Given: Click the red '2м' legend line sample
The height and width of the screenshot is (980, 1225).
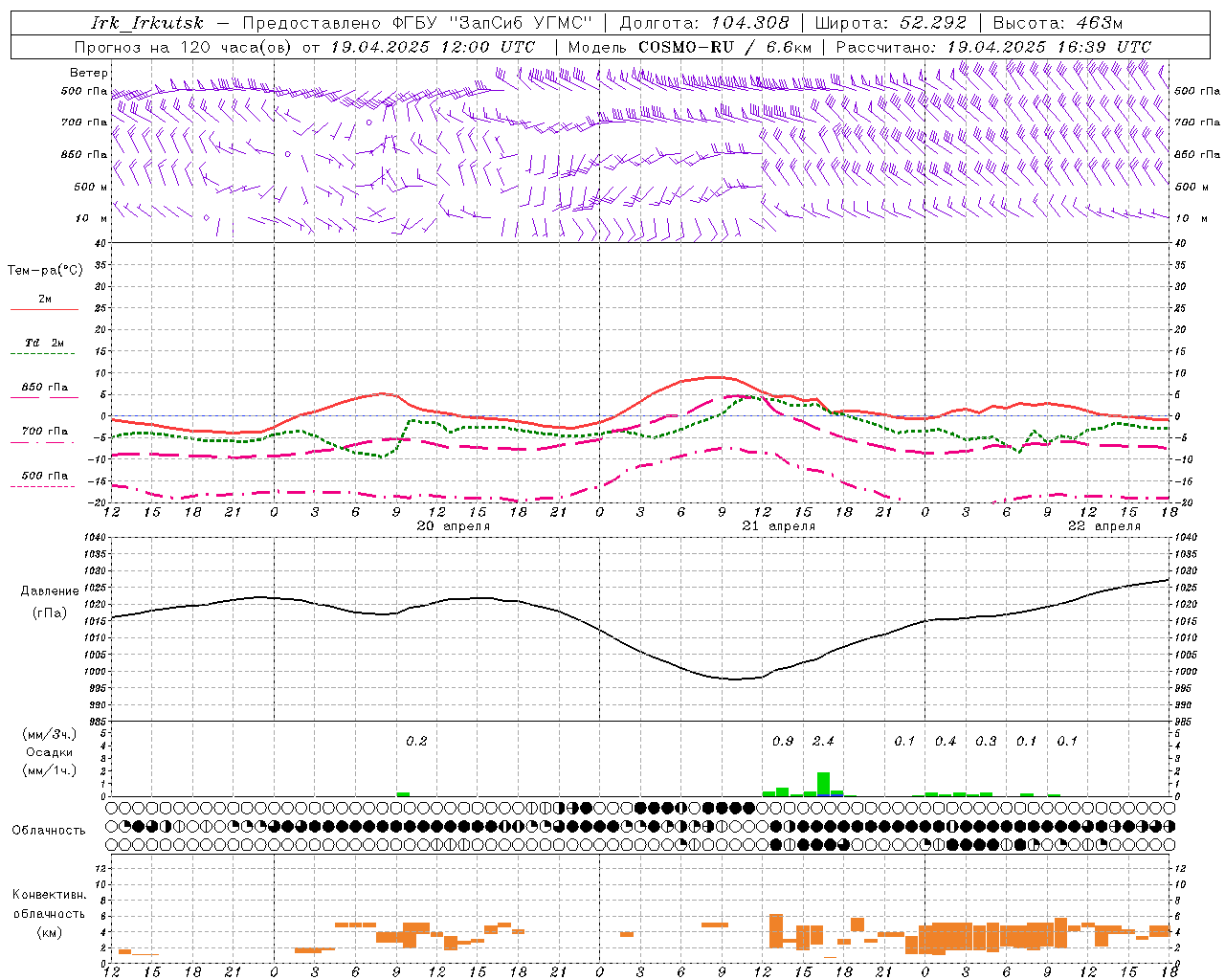Looking at the screenshot, I should [x=44, y=310].
